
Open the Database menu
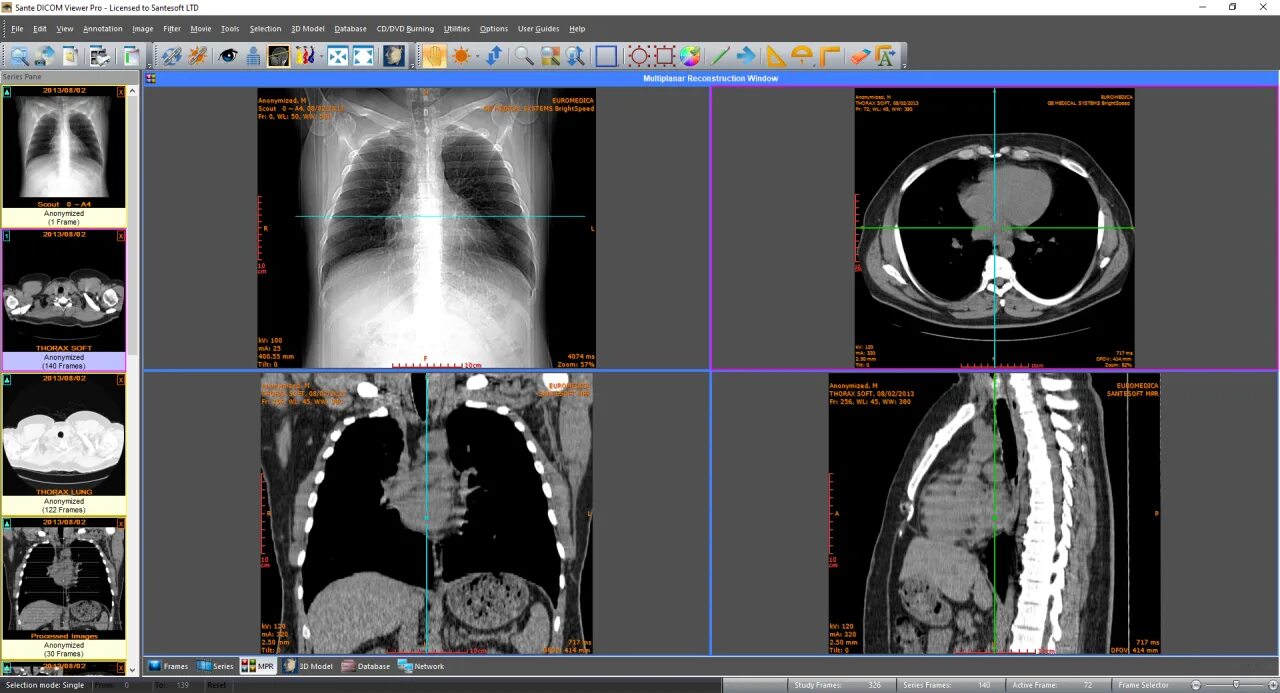(x=351, y=29)
